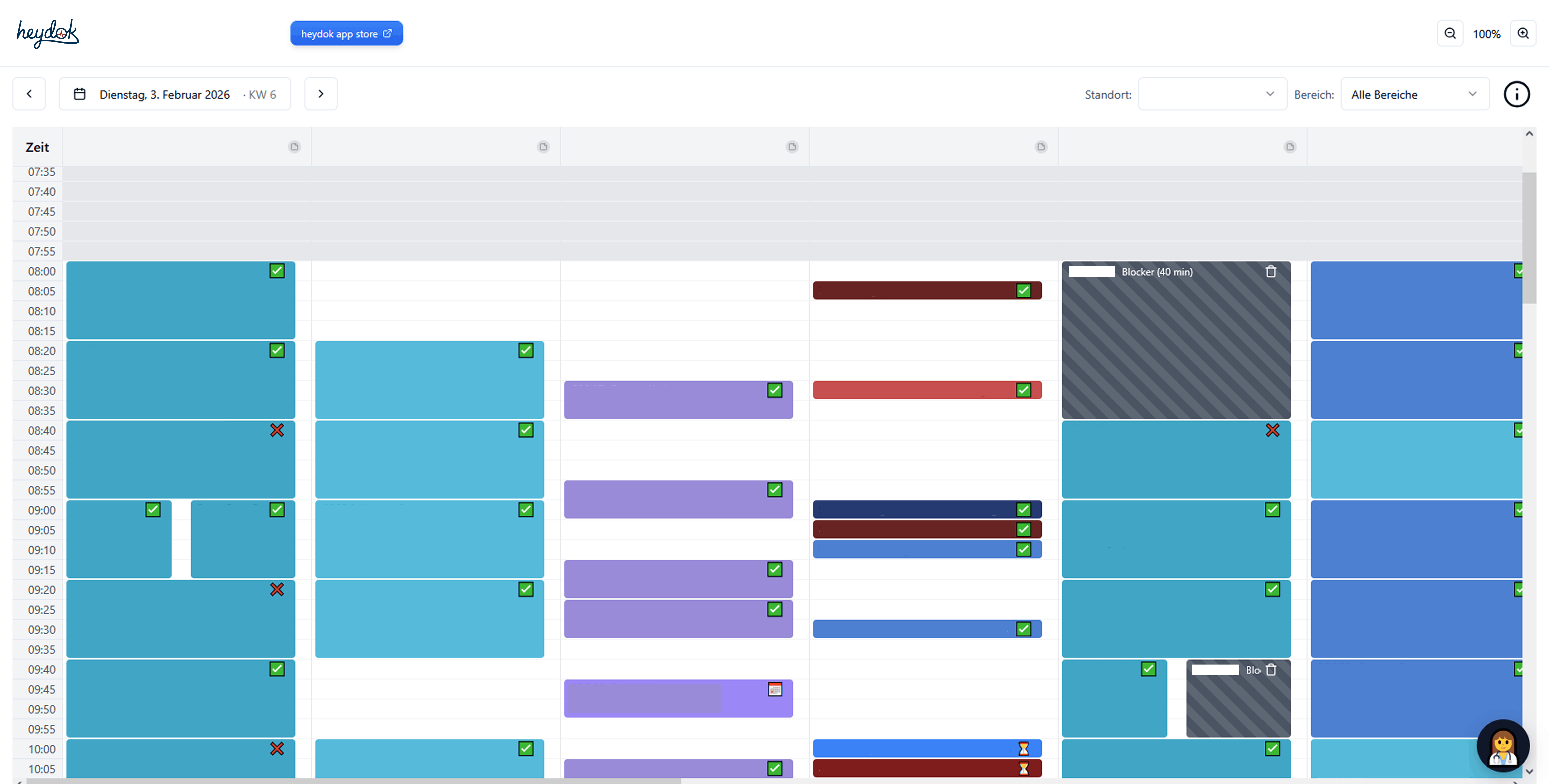Delete the Blocker (40 min) via trash icon
Viewport: 1549px width, 784px height.
[x=1271, y=272]
